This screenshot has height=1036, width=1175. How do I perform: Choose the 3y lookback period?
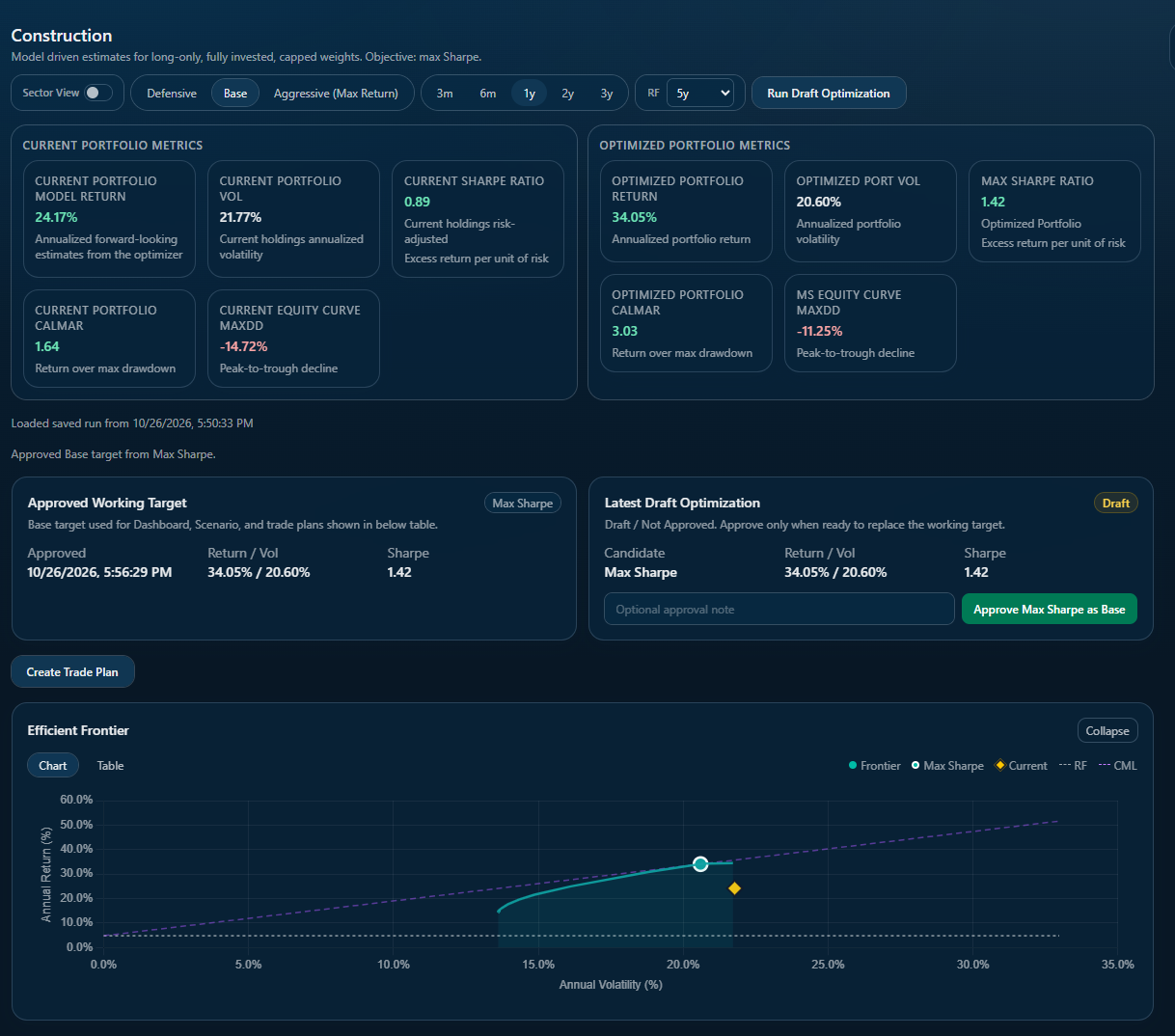[x=607, y=94]
